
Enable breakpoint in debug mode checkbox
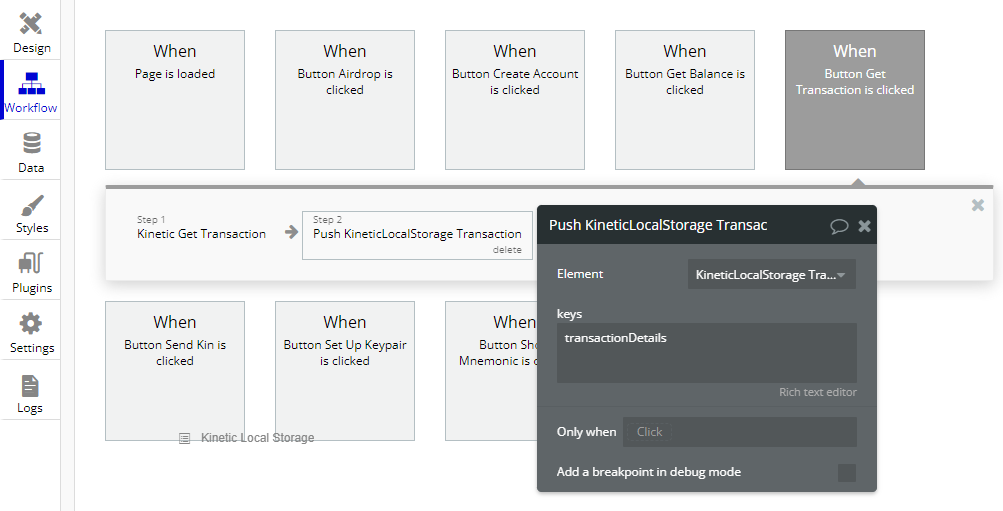(x=846, y=472)
